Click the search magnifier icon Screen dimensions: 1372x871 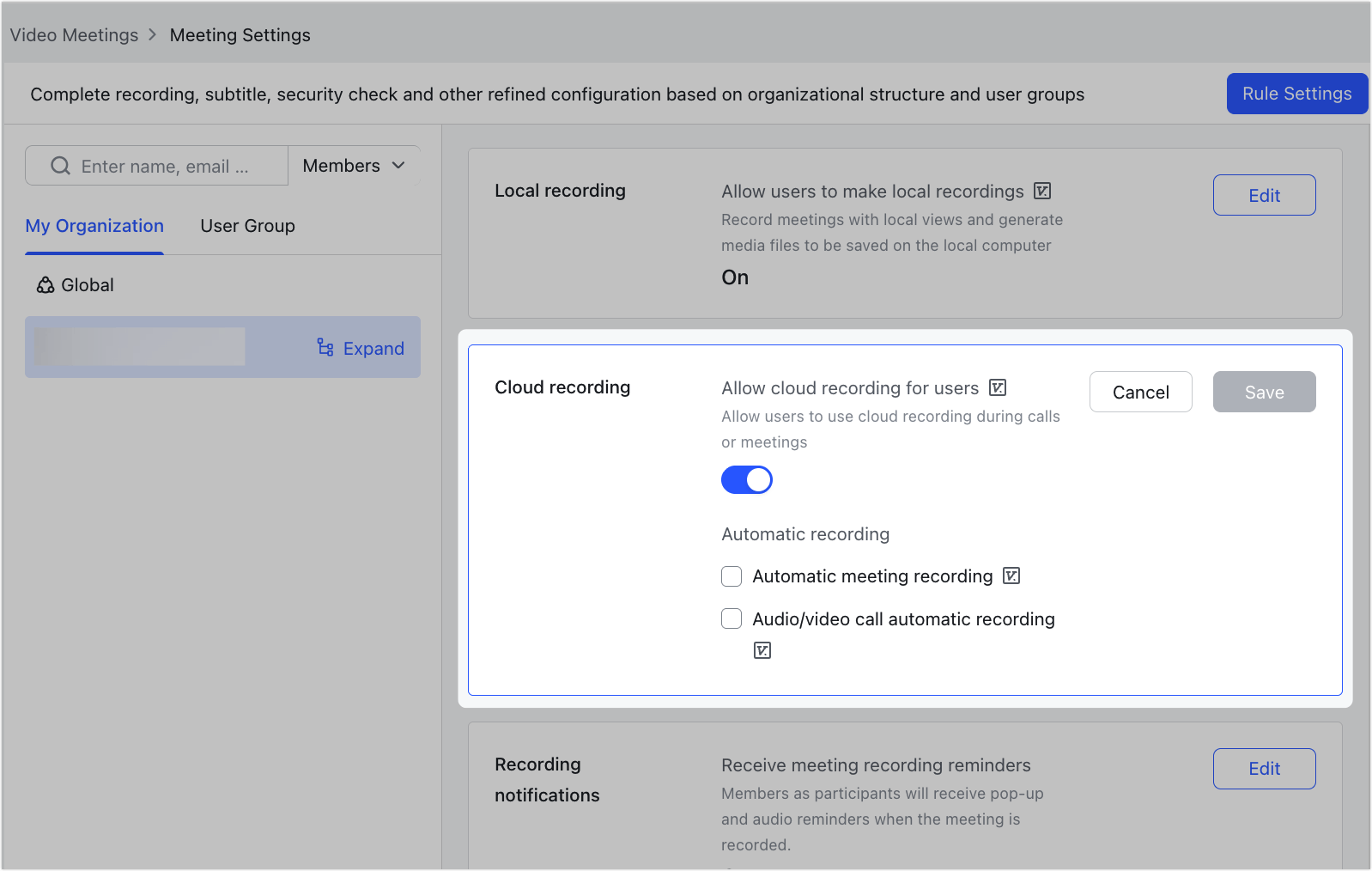click(x=60, y=166)
